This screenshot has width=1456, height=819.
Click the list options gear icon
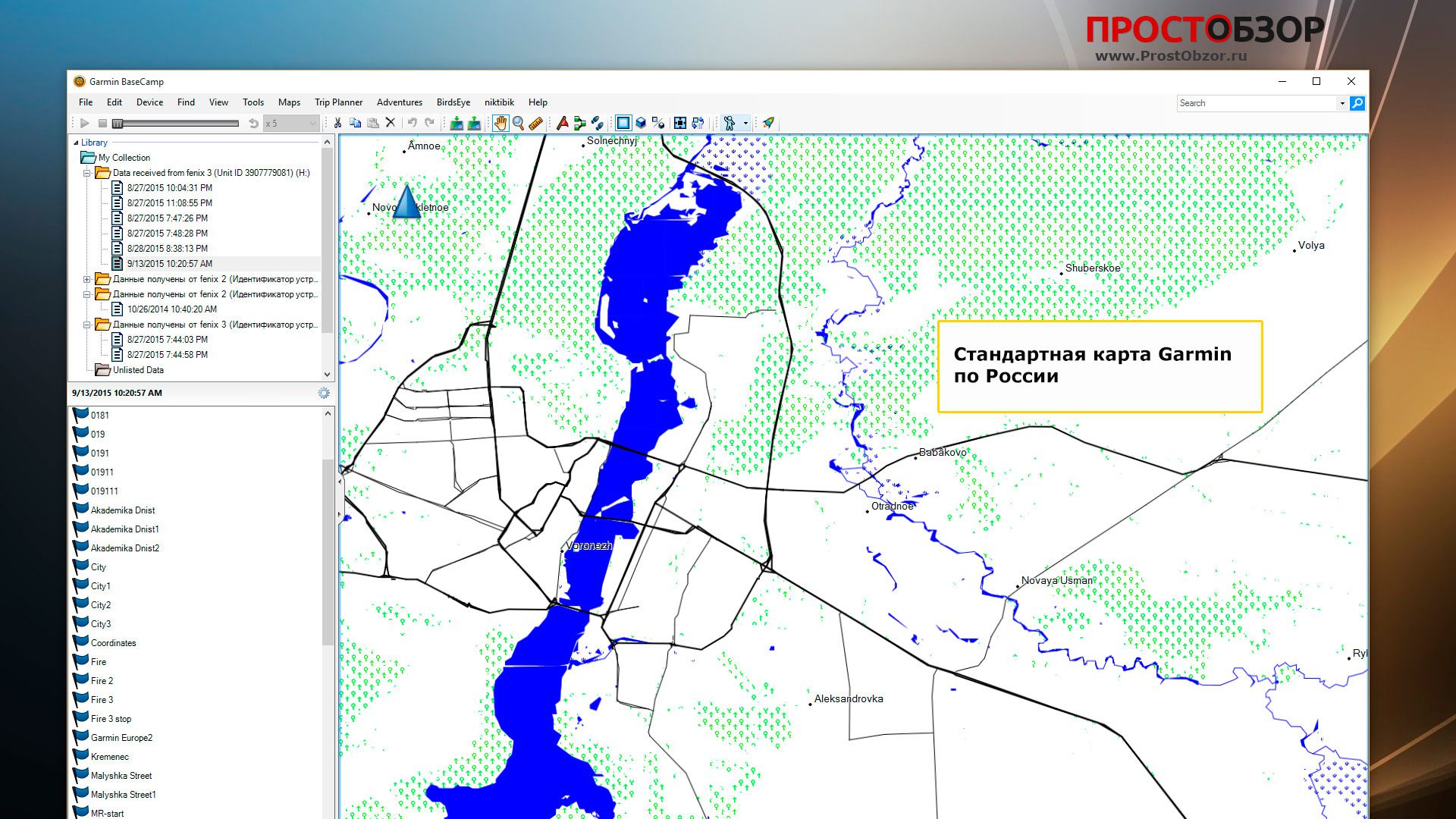coord(324,393)
